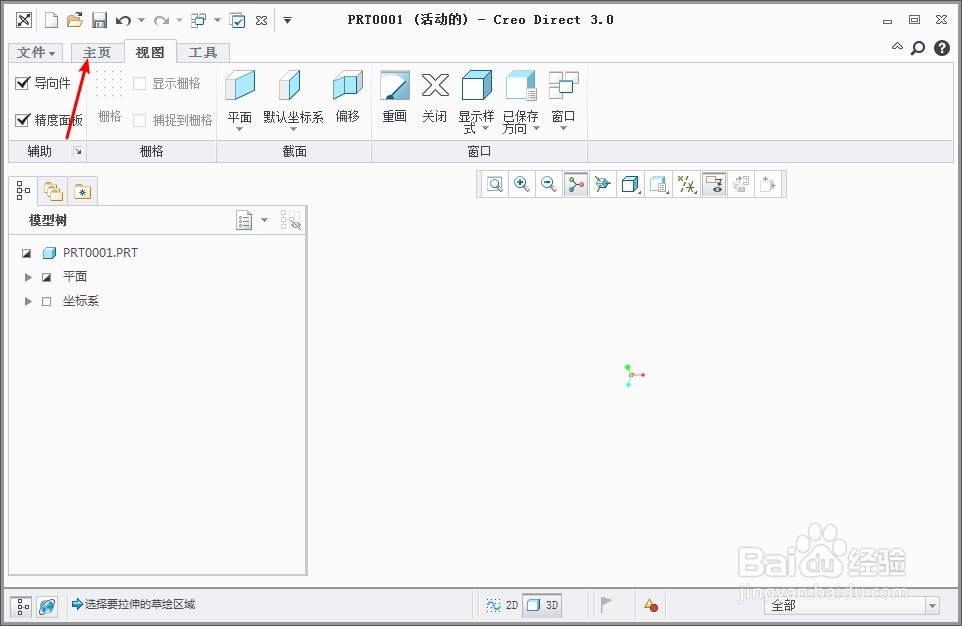This screenshot has width=962, height=626.
Task: Select PRT0001.PRT in the model tree
Action: 100,253
